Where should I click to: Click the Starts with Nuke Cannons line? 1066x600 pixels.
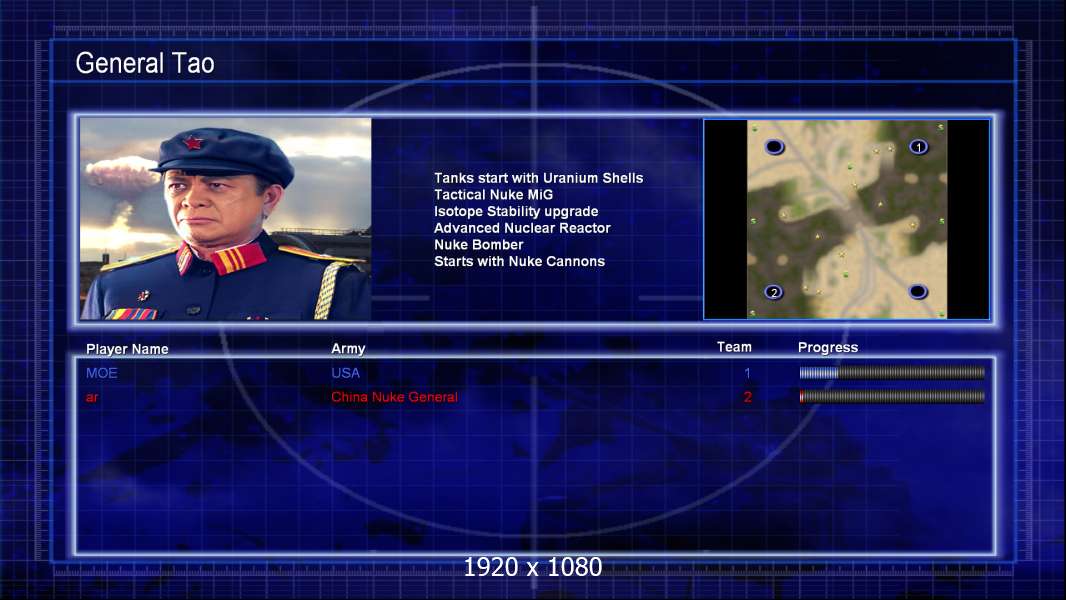point(519,261)
